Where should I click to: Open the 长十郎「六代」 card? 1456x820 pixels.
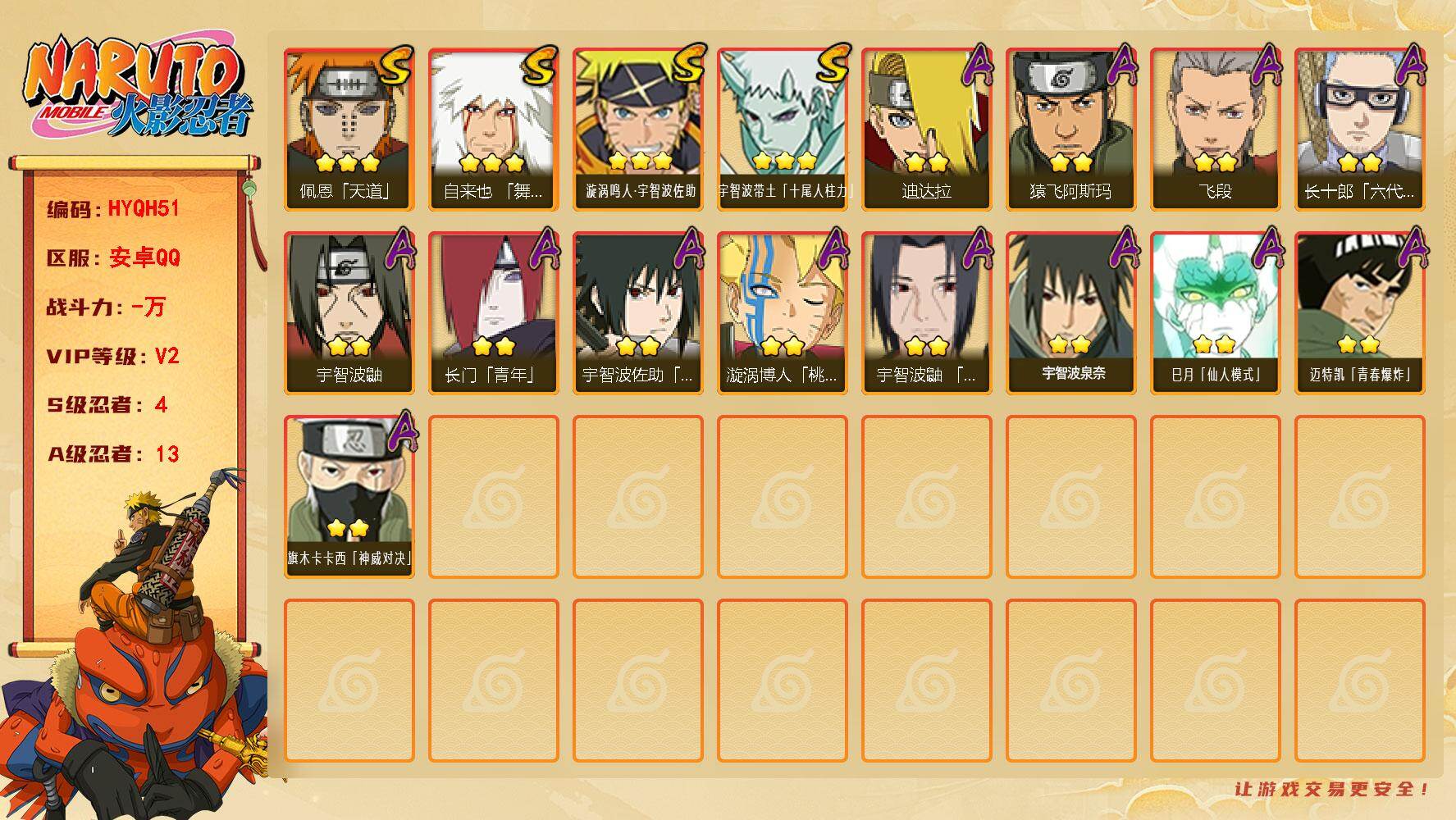[1359, 130]
